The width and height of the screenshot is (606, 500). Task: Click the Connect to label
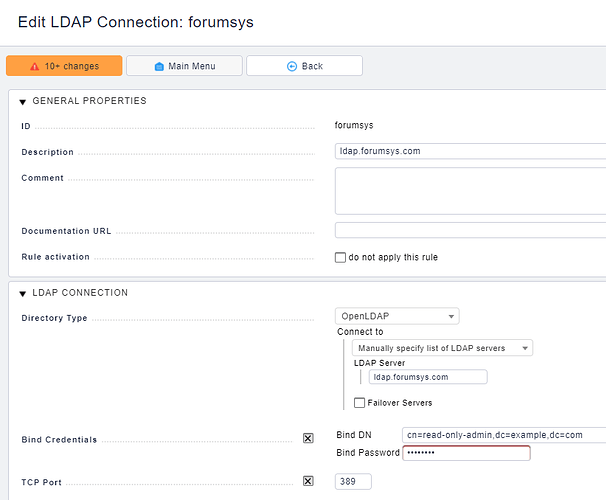click(x=360, y=332)
